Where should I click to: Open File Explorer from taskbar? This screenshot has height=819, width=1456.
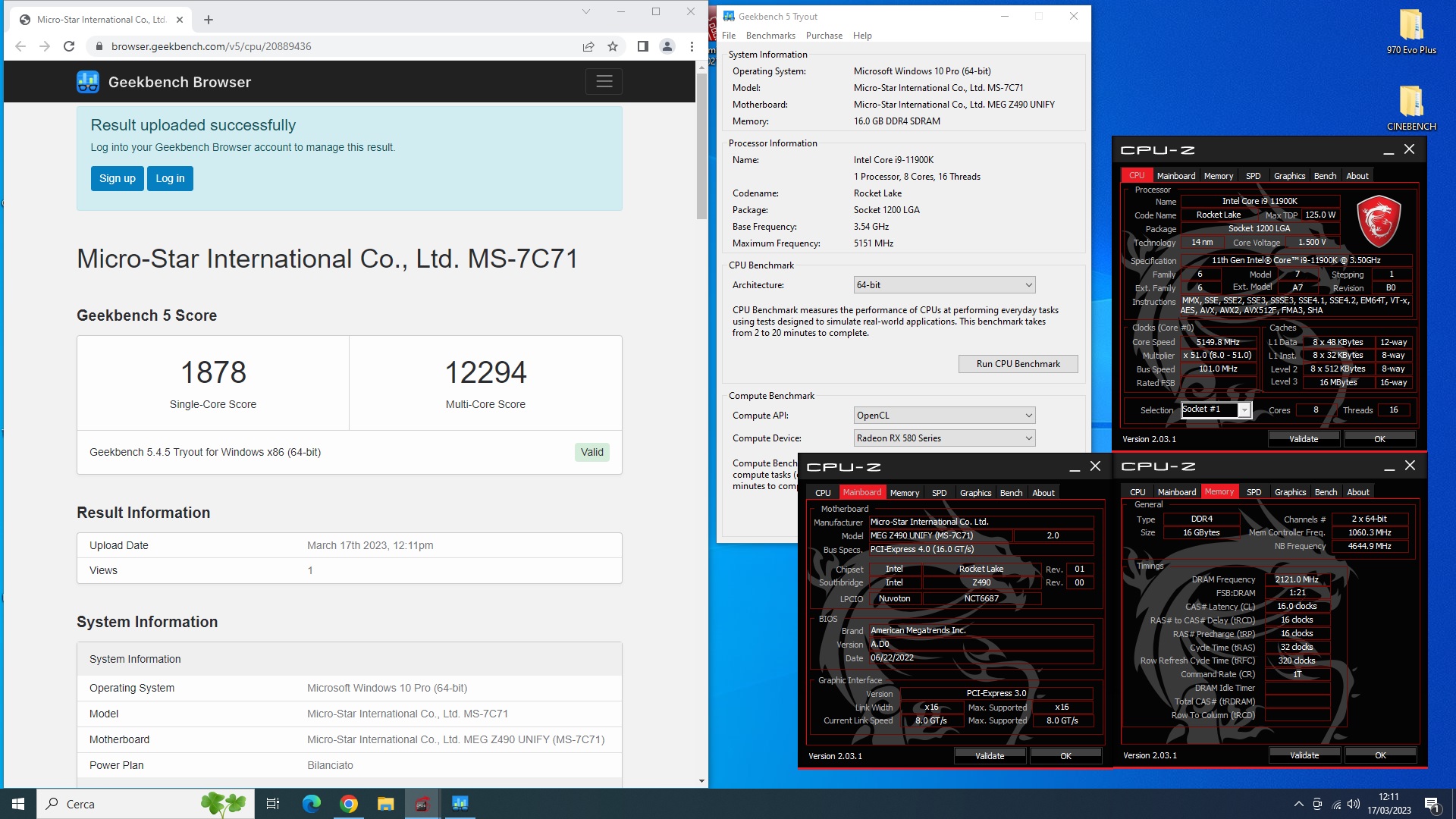click(x=385, y=804)
